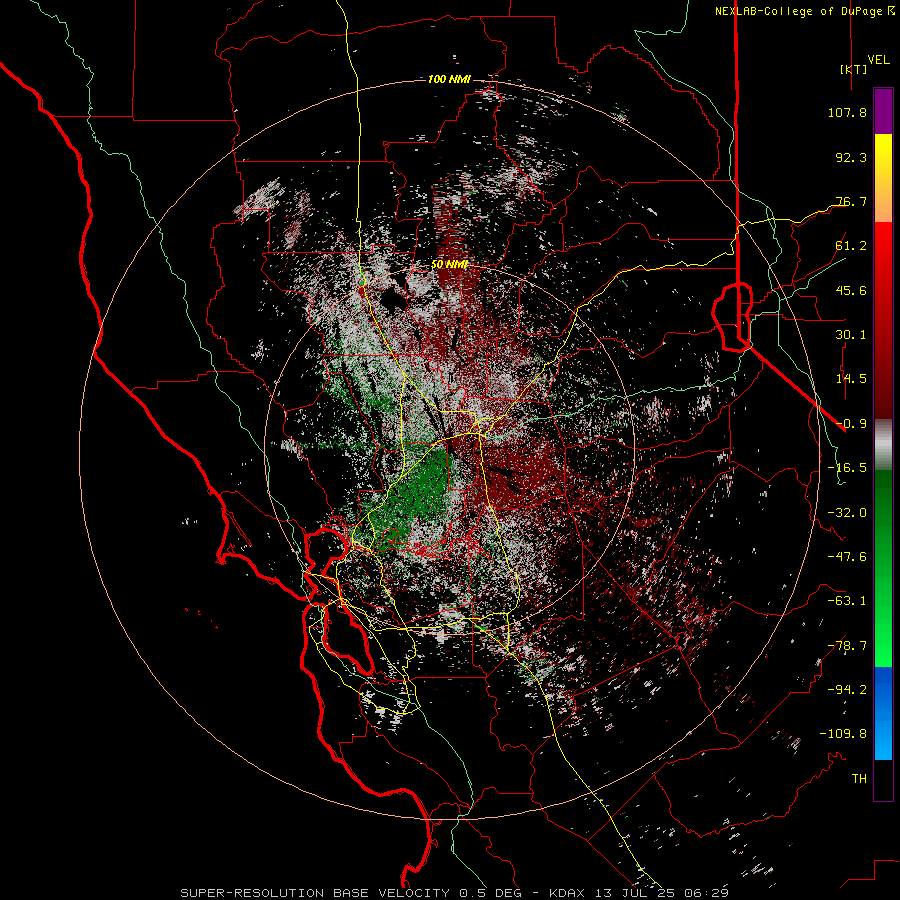The image size is (900, 900).
Task: Click the 107.8 velocity scale value
Action: pyautogui.click(x=847, y=112)
